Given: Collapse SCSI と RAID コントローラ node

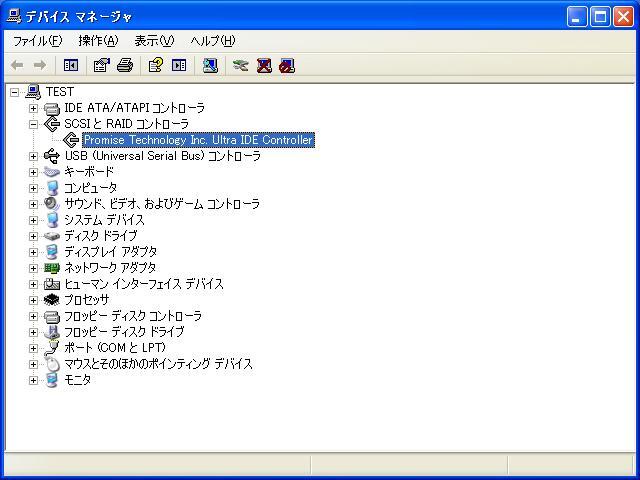Looking at the screenshot, I should (33, 124).
